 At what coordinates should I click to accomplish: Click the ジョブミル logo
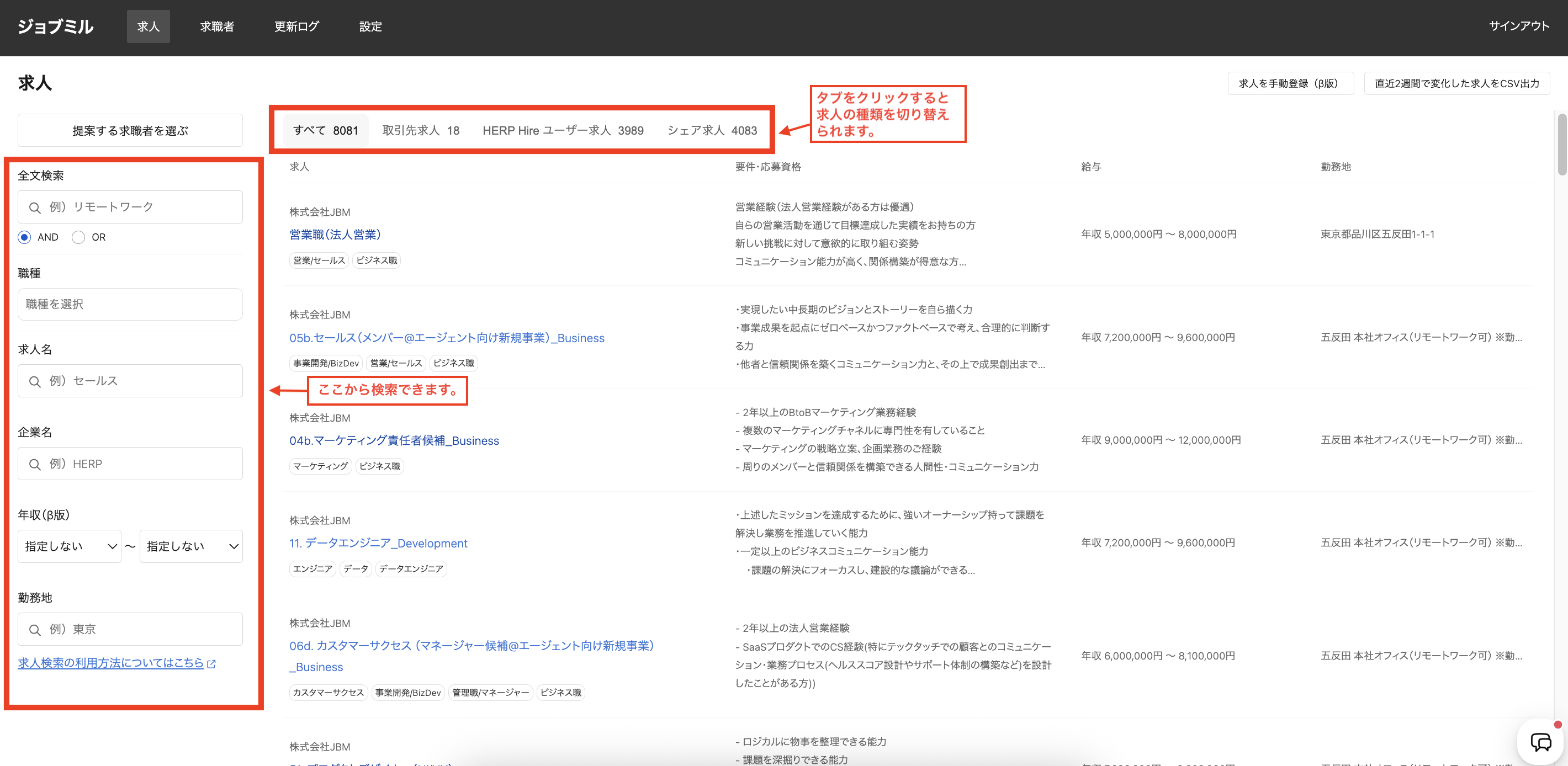tap(55, 26)
